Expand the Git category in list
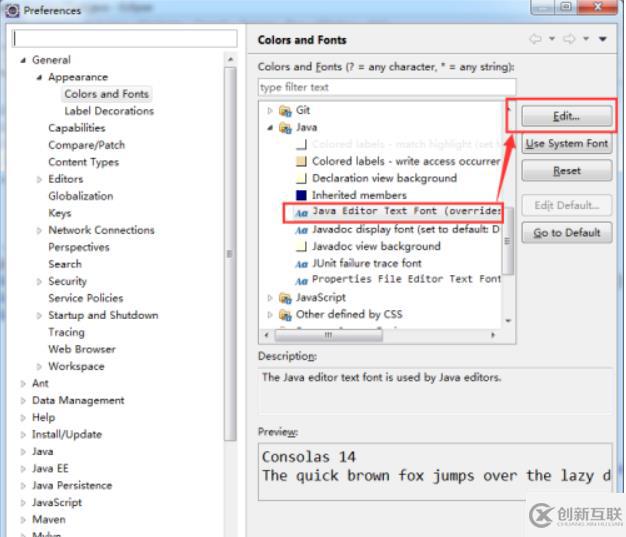626x537 pixels. coord(270,111)
